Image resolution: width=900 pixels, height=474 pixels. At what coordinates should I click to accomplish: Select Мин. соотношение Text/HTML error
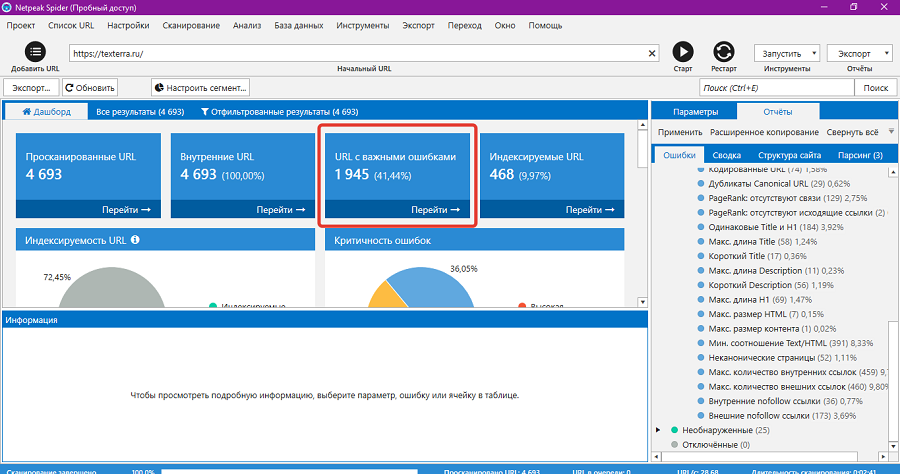point(790,343)
